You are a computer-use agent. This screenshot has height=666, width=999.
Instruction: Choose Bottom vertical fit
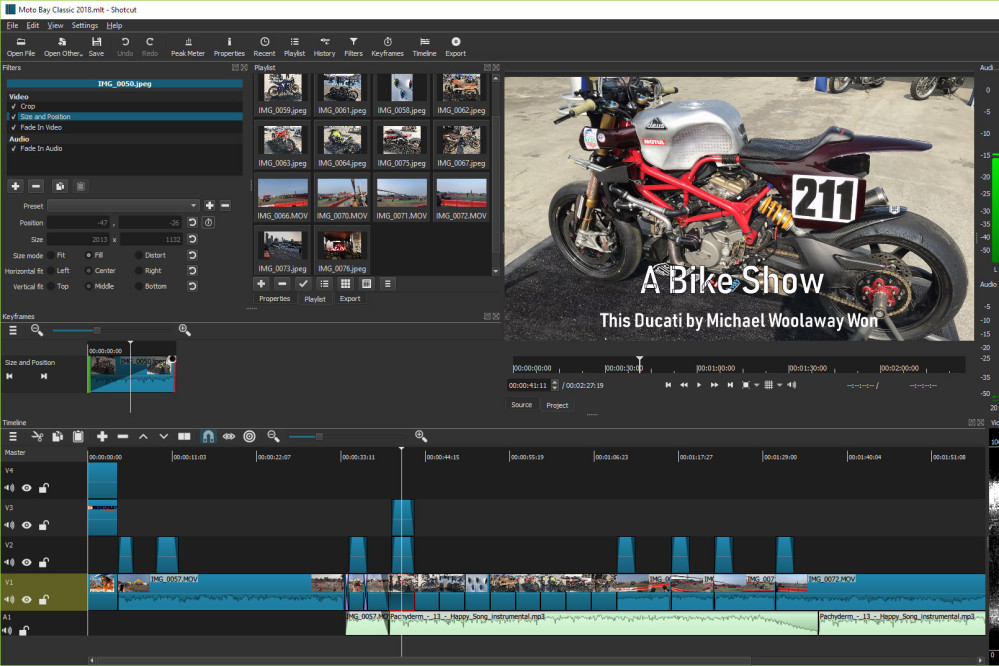[x=138, y=286]
